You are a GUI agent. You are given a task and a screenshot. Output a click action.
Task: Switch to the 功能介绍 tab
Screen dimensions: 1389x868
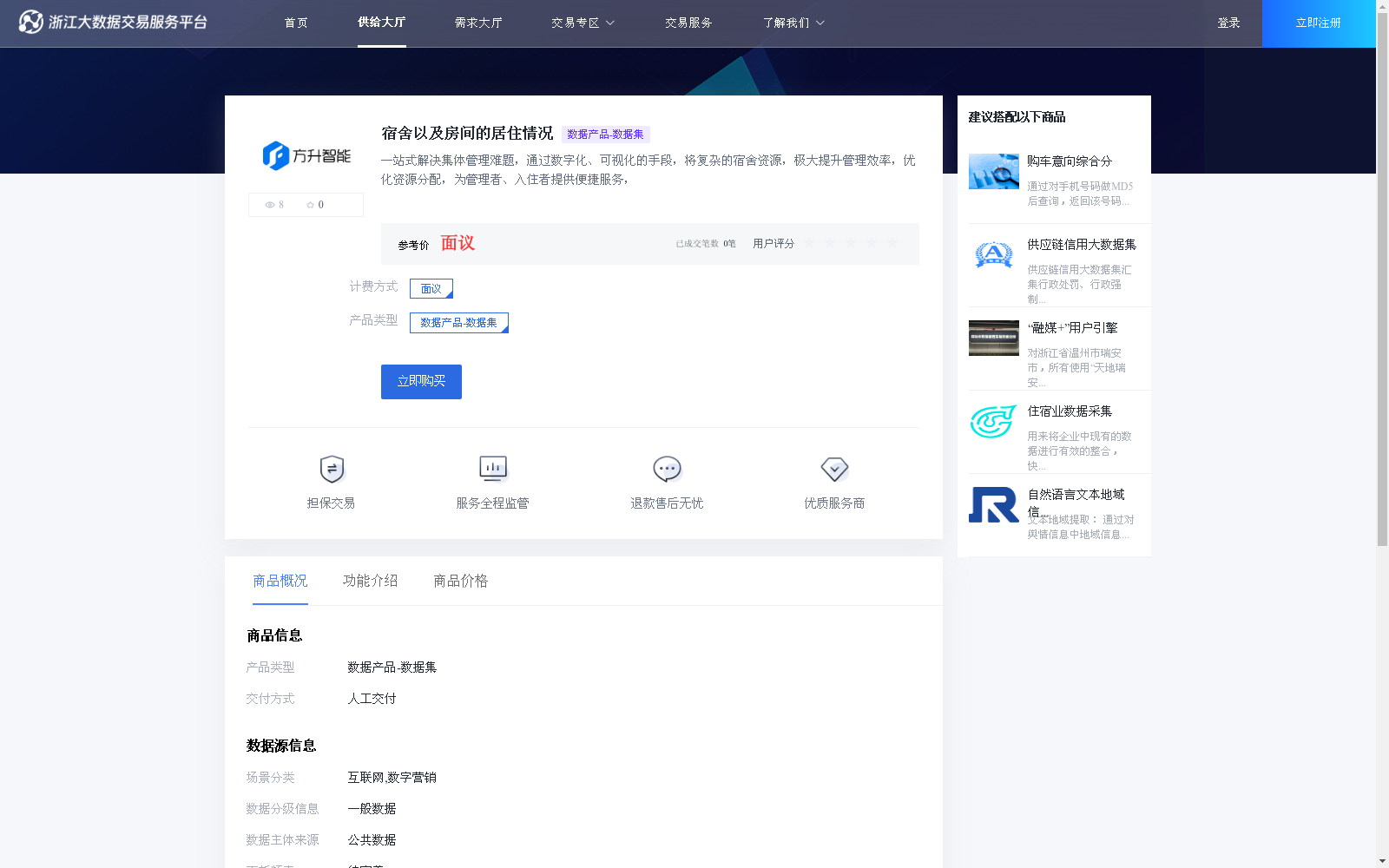point(371,581)
